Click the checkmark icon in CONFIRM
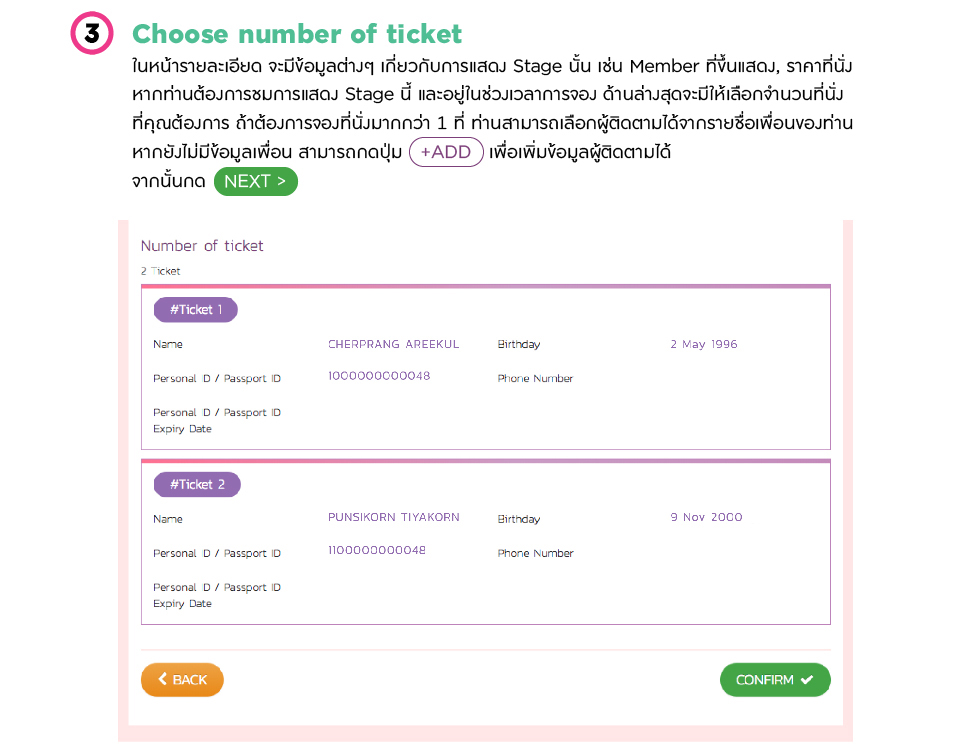Image resolution: width=960 pixels, height=754 pixels. tap(807, 680)
